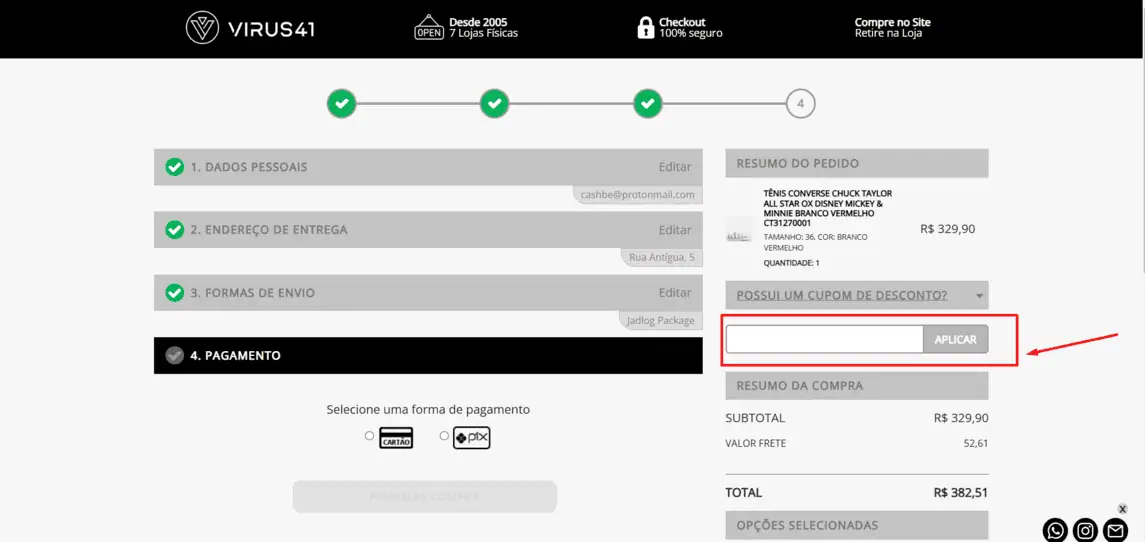Viewport: 1145px width, 542px height.
Task: Click Quantidade: 1 text
Action: pos(792,263)
